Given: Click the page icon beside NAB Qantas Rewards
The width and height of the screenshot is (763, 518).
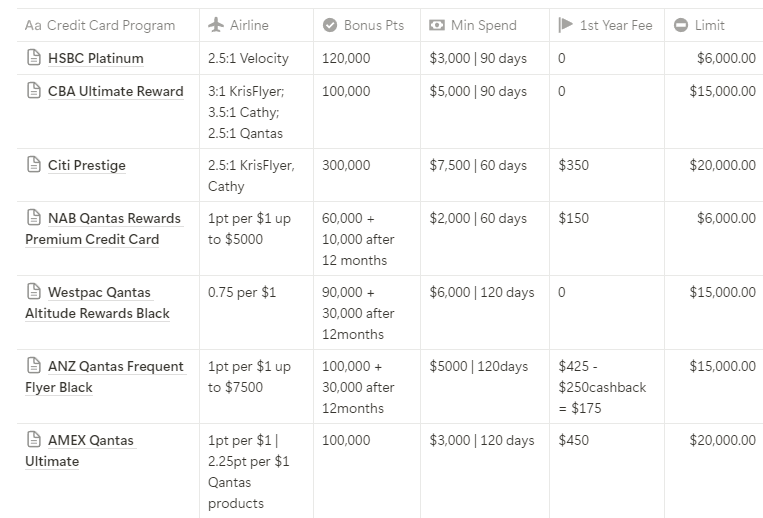Looking at the screenshot, I should click(x=33, y=219).
